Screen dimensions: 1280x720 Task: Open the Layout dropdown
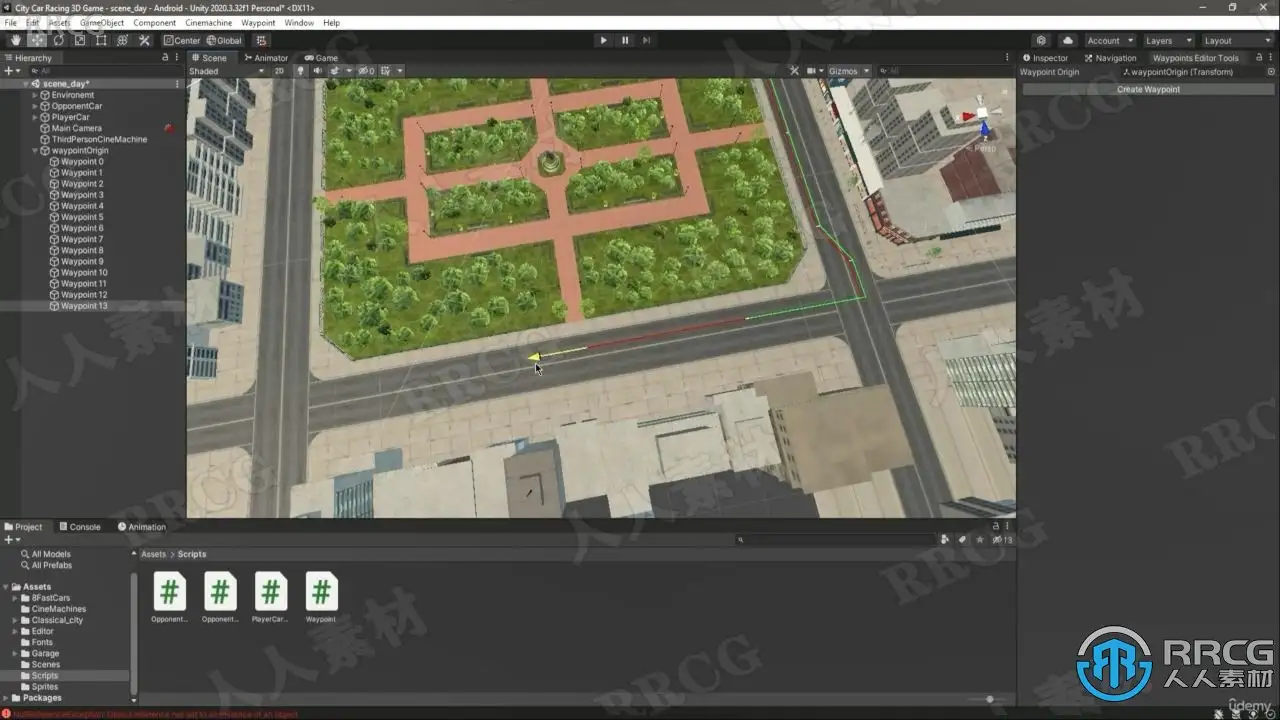pyautogui.click(x=1237, y=40)
